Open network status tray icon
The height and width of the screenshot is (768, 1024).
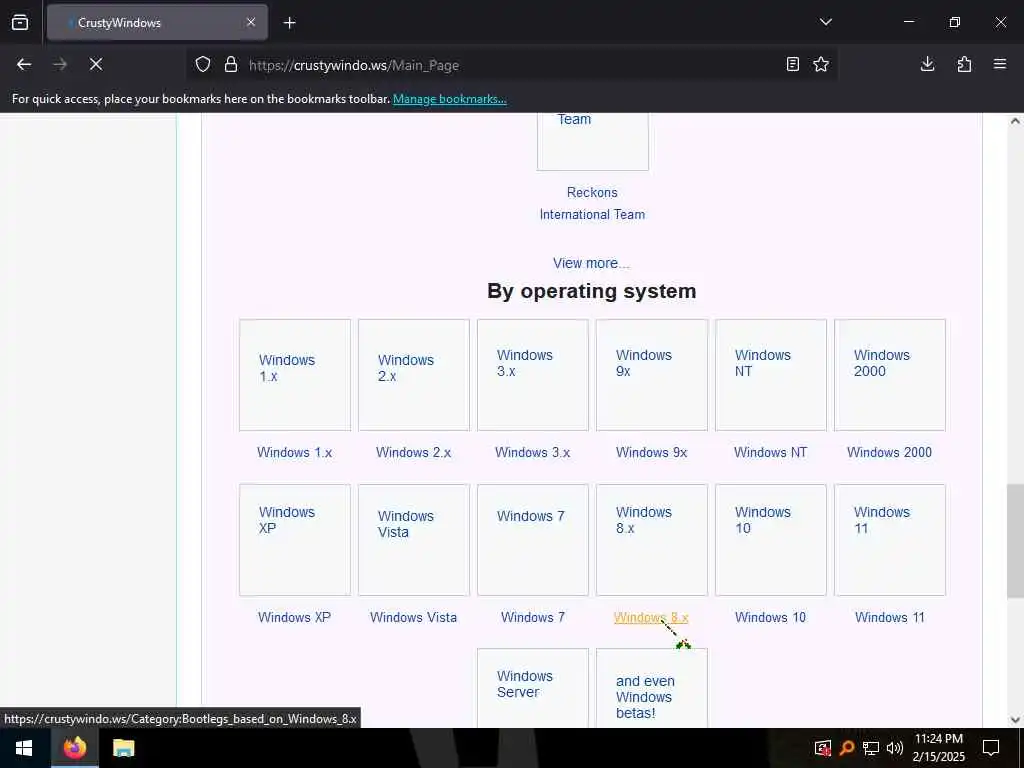[x=871, y=748]
